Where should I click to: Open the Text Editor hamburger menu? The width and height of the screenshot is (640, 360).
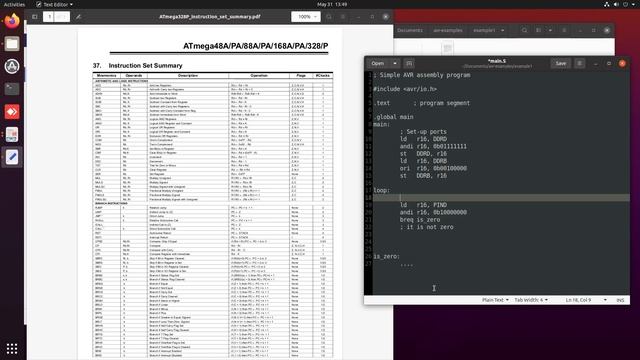(x=579, y=63)
